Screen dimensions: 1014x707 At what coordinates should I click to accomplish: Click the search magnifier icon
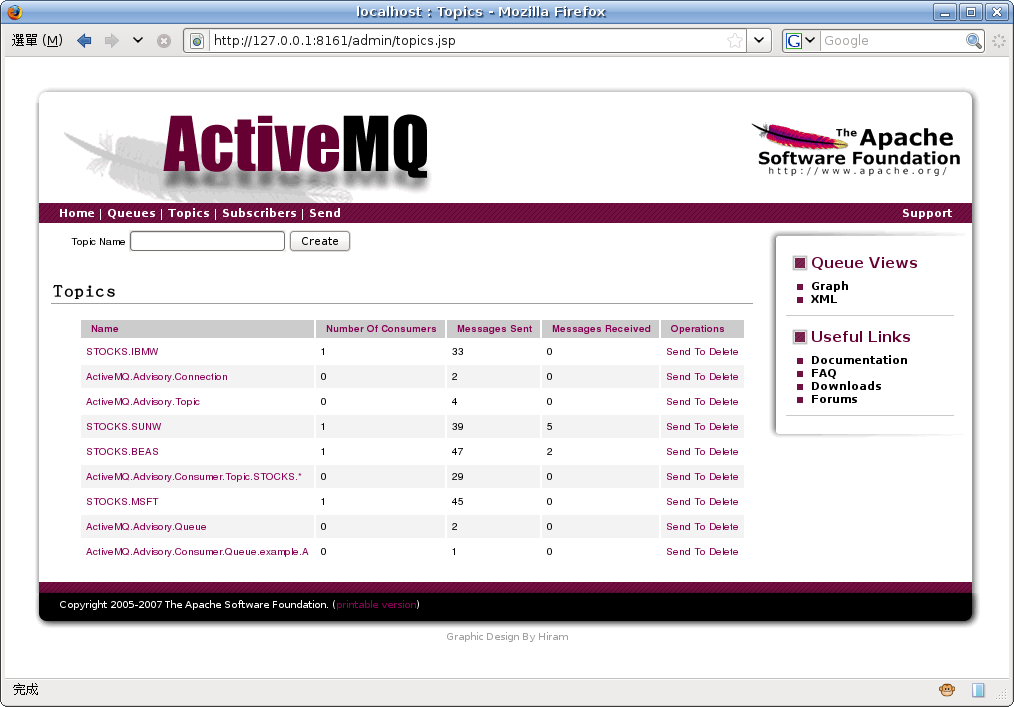(x=973, y=41)
